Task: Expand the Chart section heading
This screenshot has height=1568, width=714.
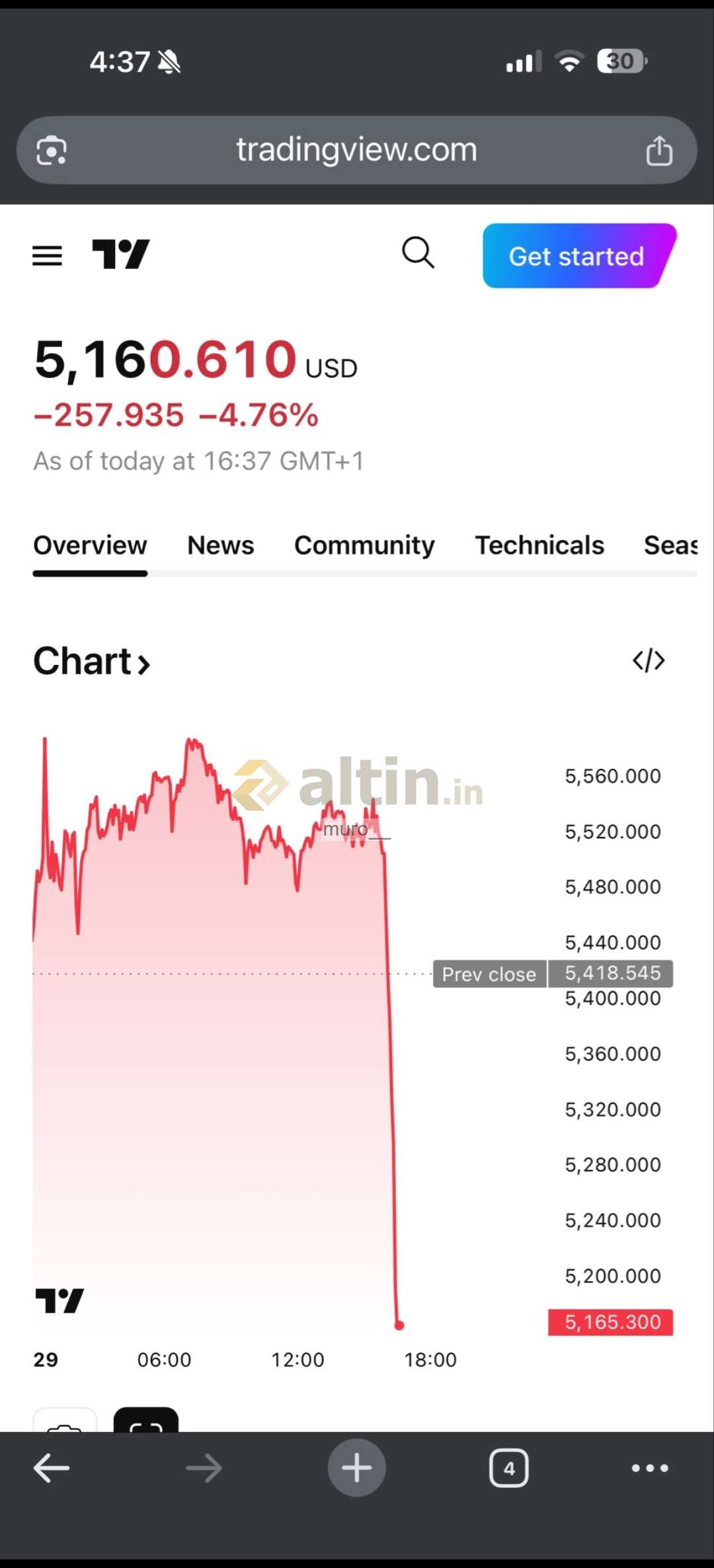Action: pos(92,661)
